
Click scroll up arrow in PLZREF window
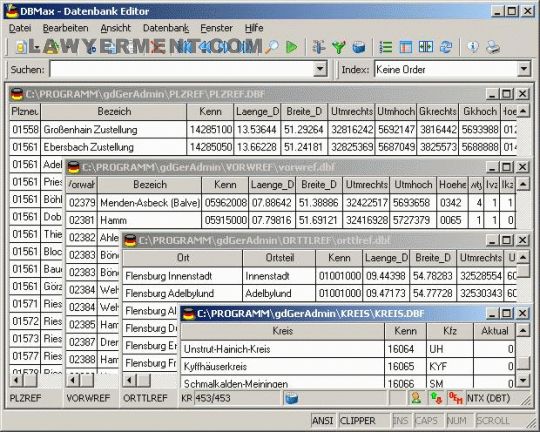523,111
